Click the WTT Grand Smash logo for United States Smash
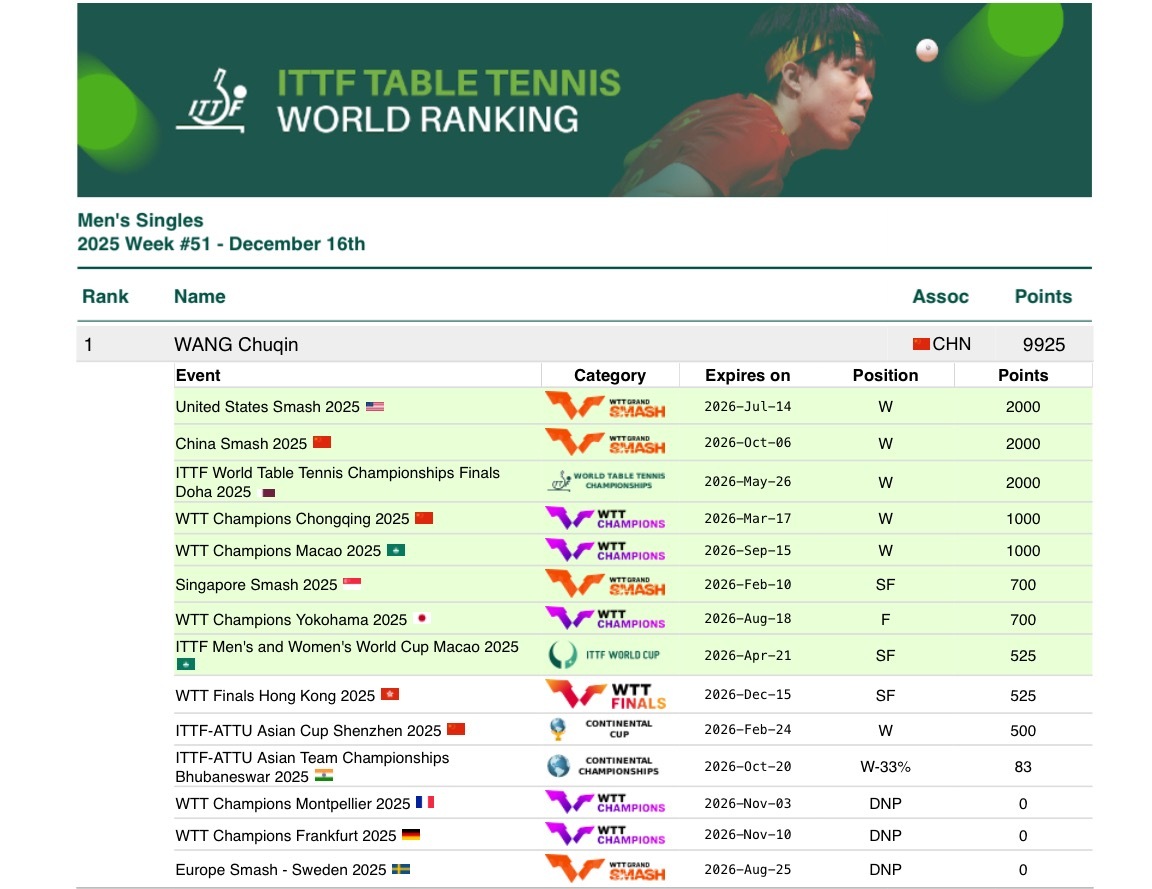Viewport: 1152px width, 889px height. point(605,406)
